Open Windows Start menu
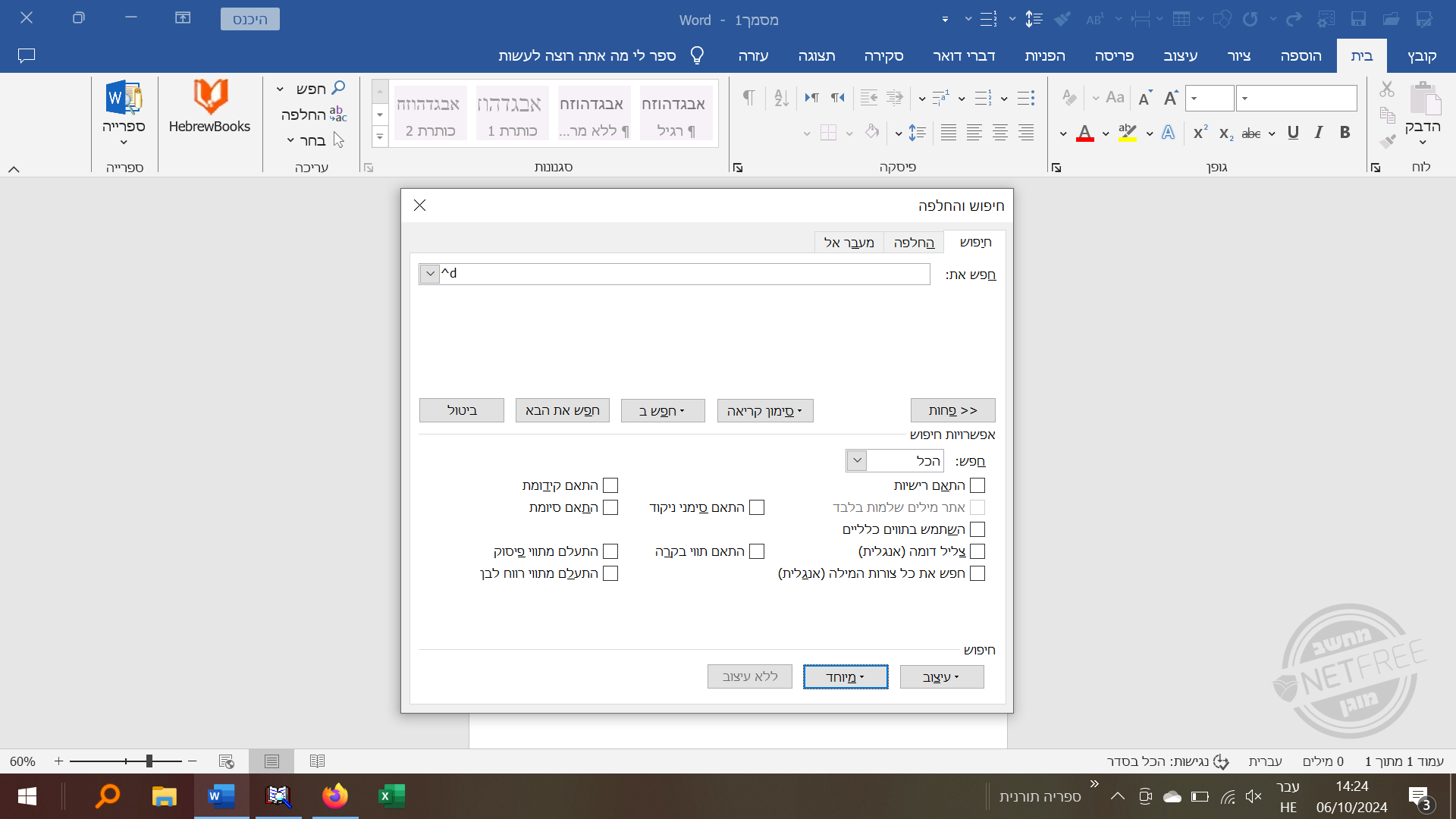Image resolution: width=1456 pixels, height=819 pixels. pyautogui.click(x=27, y=796)
